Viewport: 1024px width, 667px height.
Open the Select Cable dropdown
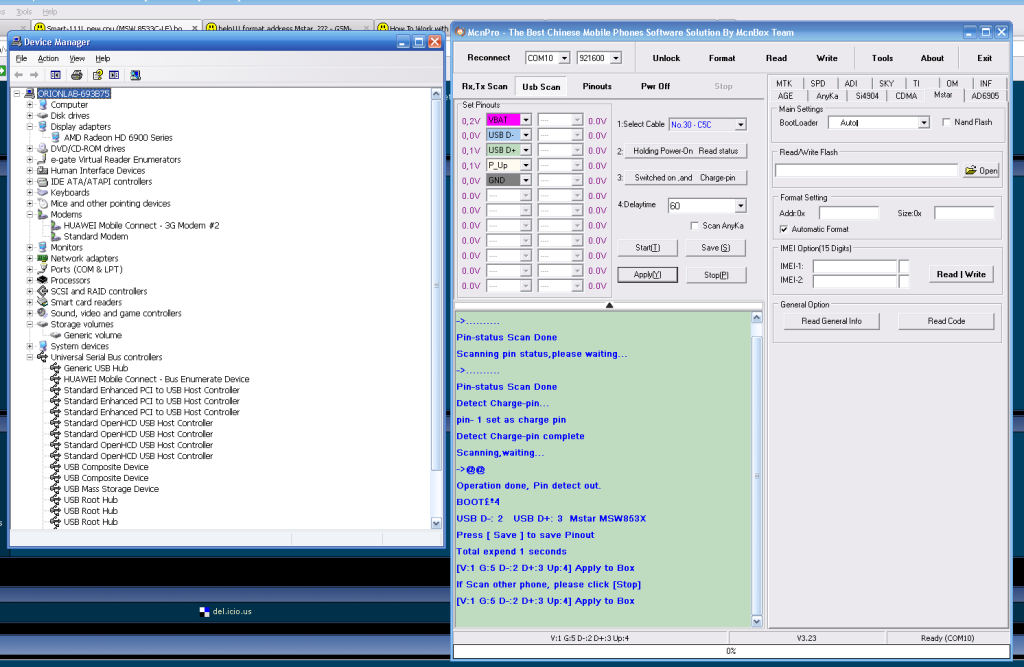coord(740,125)
